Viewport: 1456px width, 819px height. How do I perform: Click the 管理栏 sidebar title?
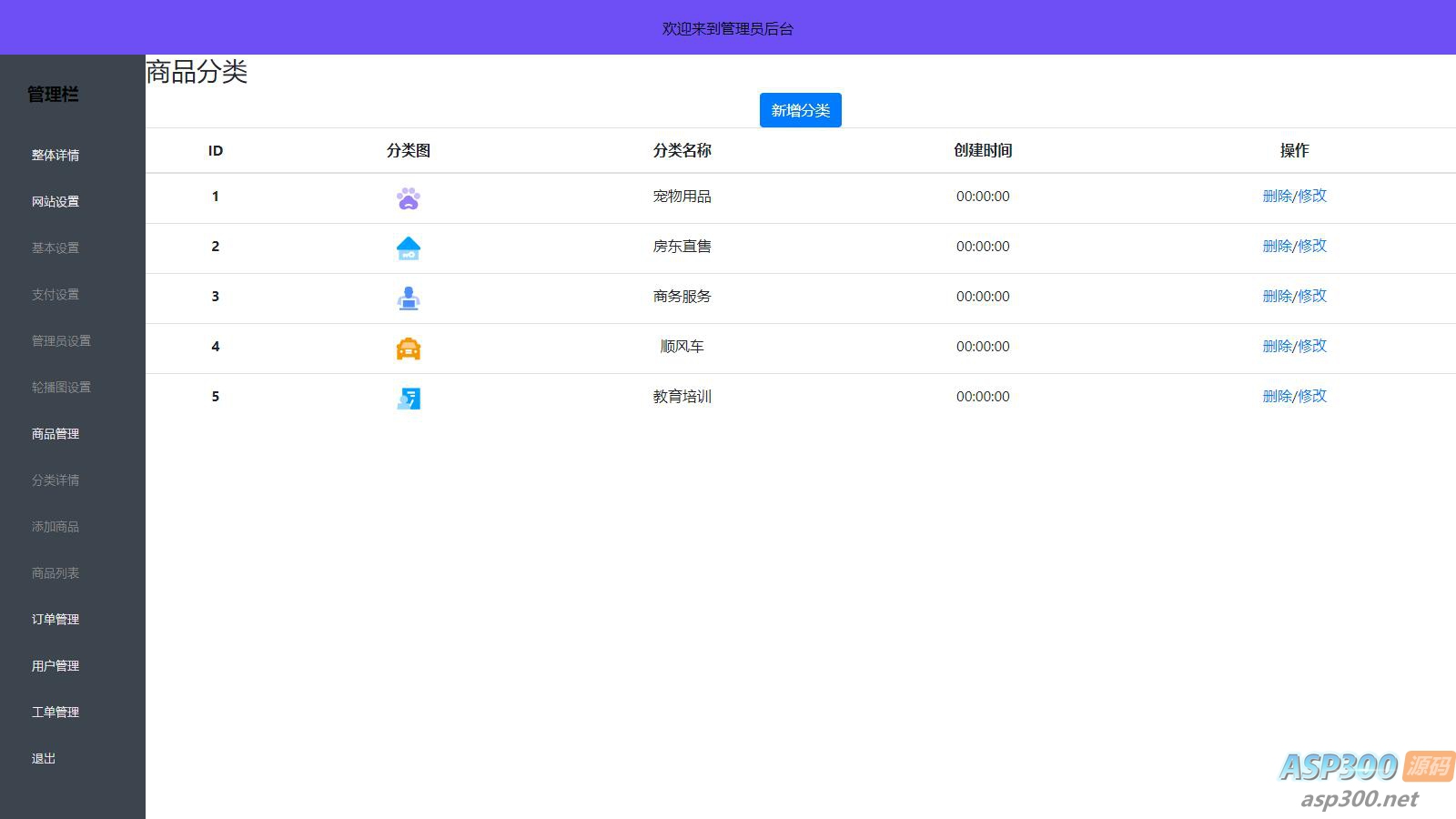click(53, 94)
